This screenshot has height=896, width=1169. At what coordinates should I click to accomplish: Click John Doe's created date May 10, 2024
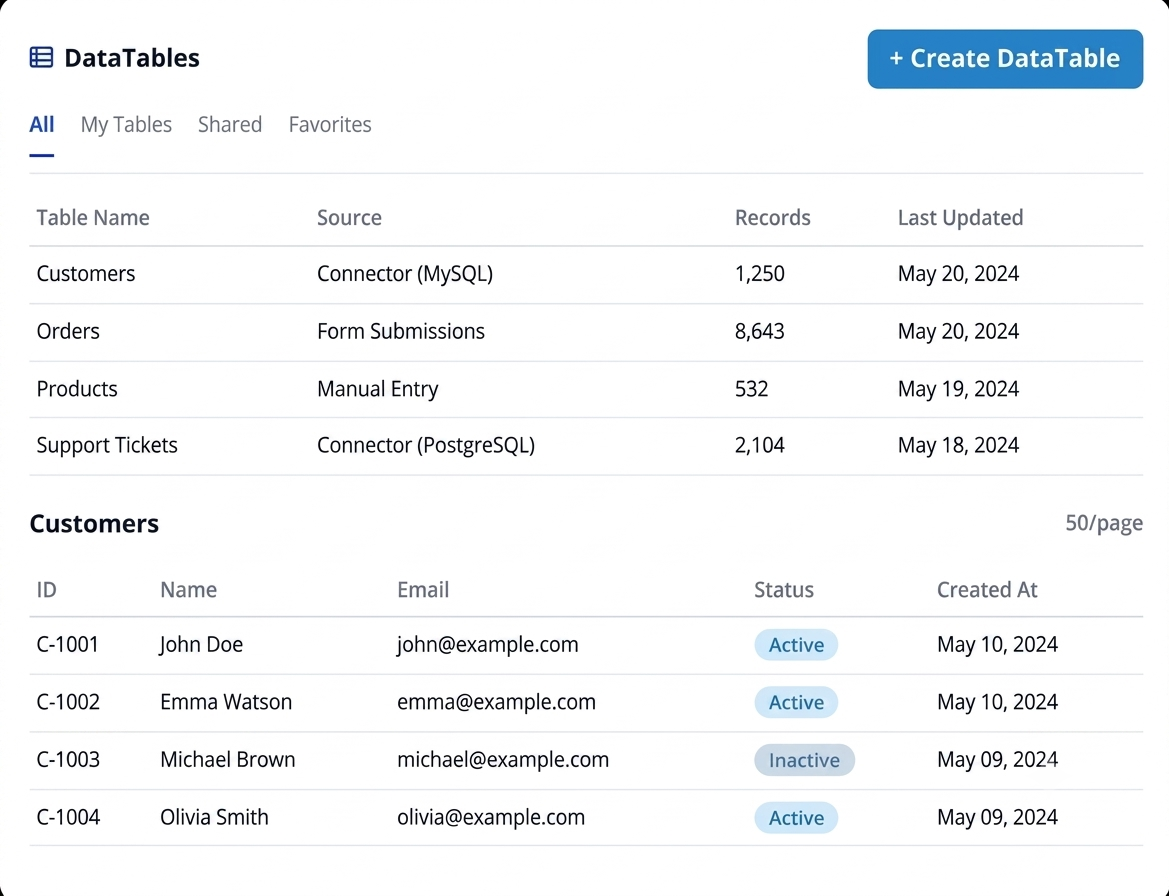[x=997, y=644]
